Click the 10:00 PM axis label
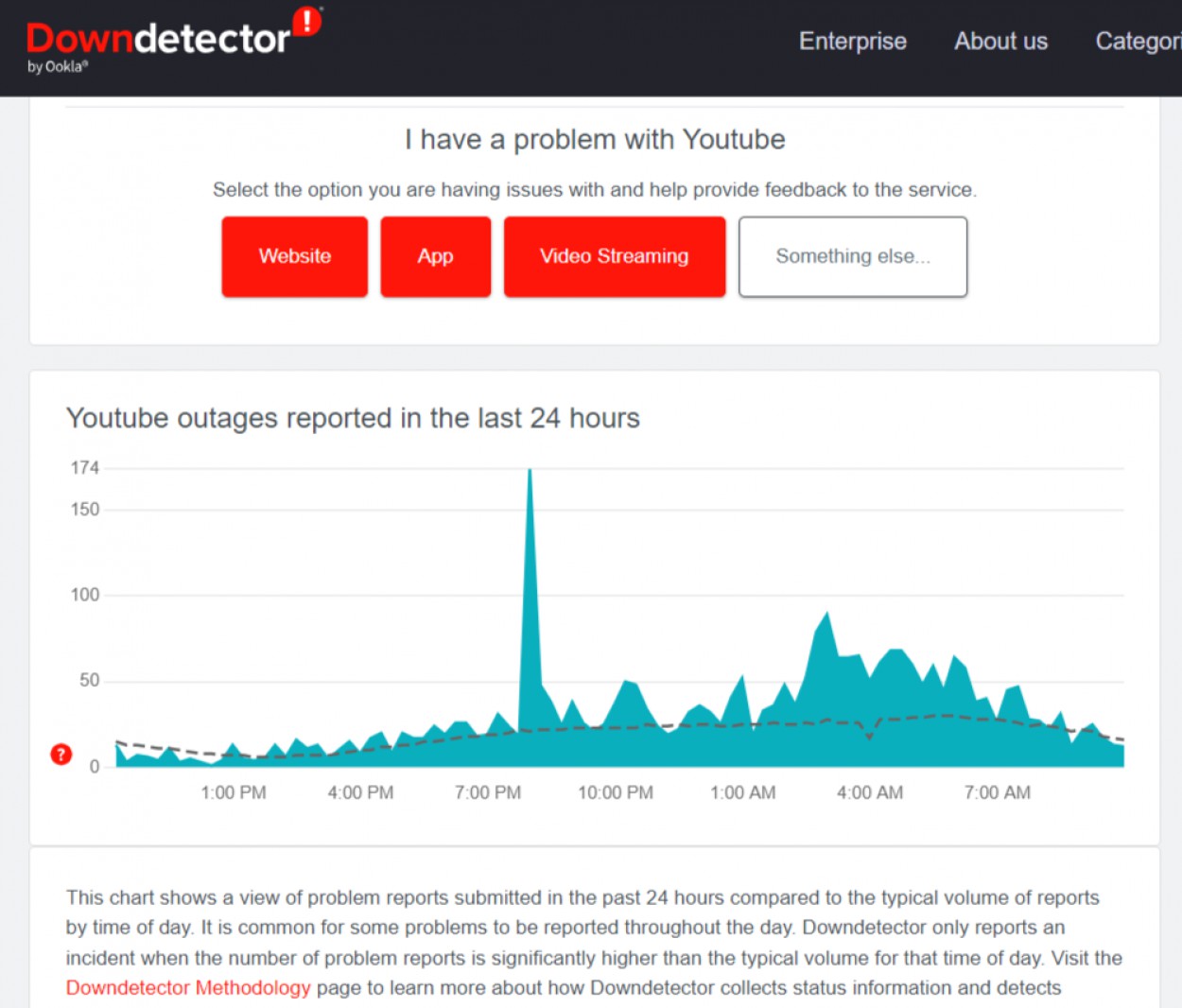Screen dimensions: 1182x1008 (x=616, y=792)
